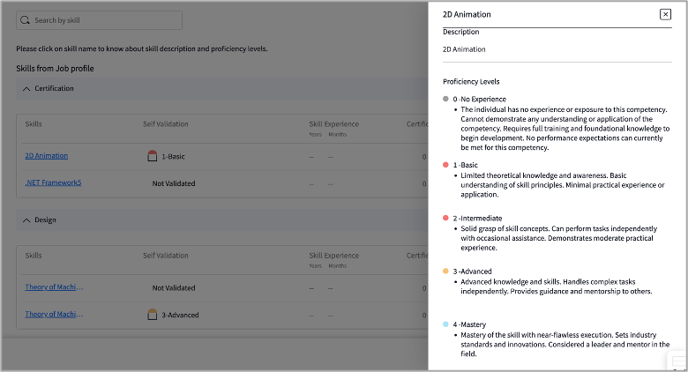
Task: Open the second Theory of Machi... skill link
Action: pos(54,314)
